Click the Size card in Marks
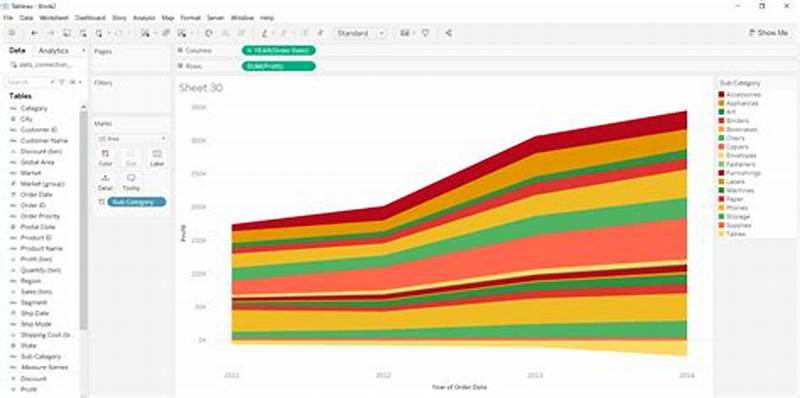This screenshot has width=800, height=398. pos(131,158)
